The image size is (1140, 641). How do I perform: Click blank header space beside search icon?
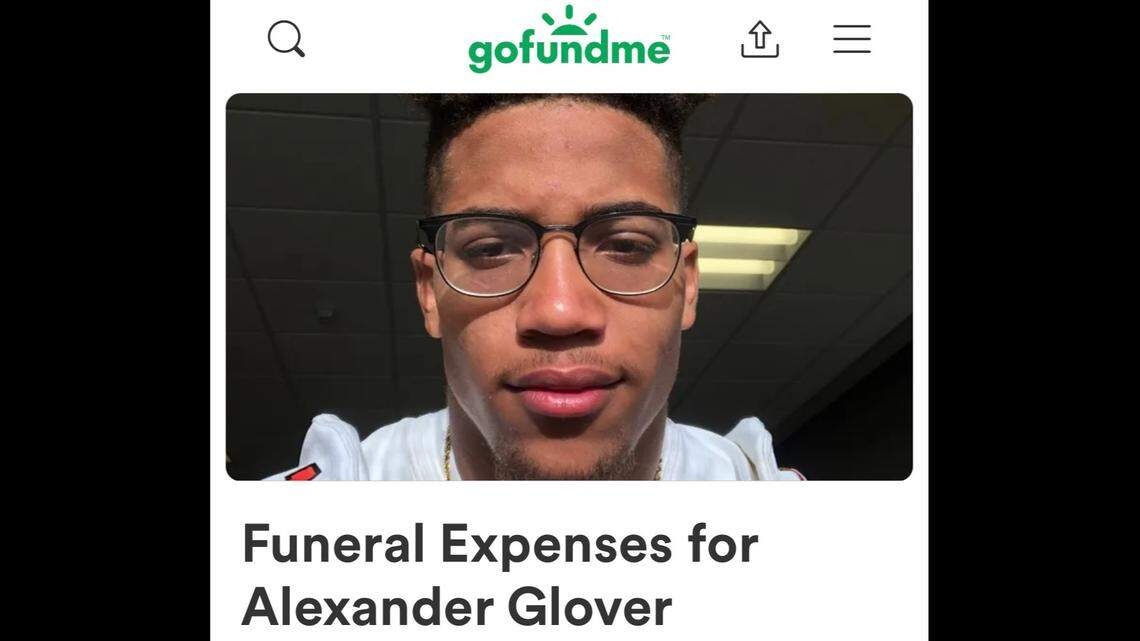[x=385, y=39]
